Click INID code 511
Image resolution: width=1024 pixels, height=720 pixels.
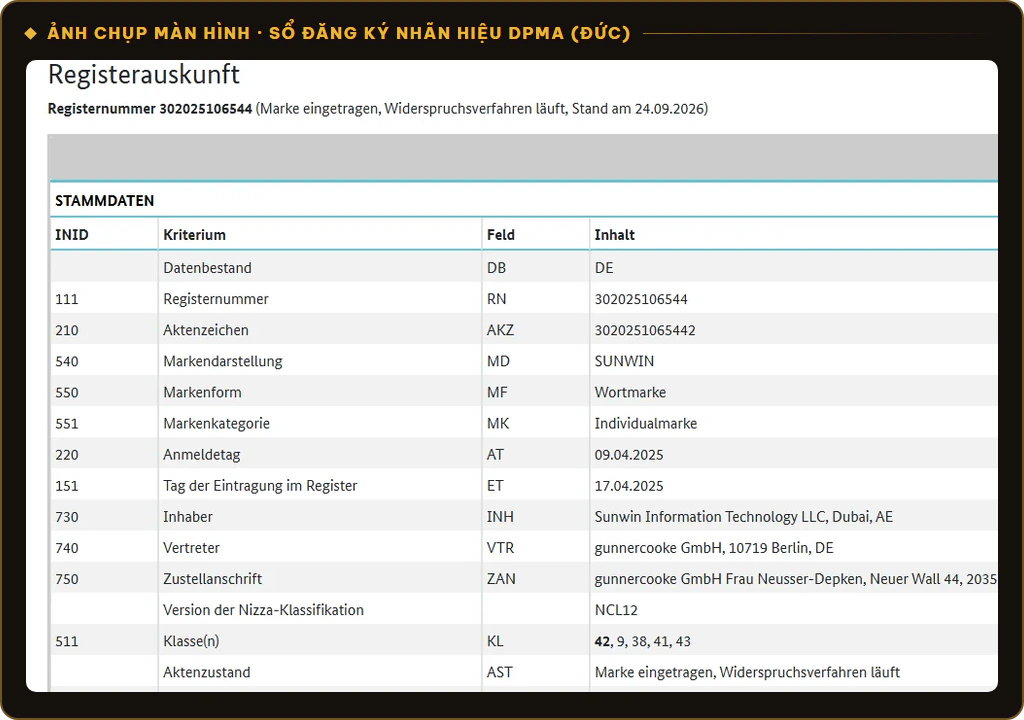click(67, 642)
